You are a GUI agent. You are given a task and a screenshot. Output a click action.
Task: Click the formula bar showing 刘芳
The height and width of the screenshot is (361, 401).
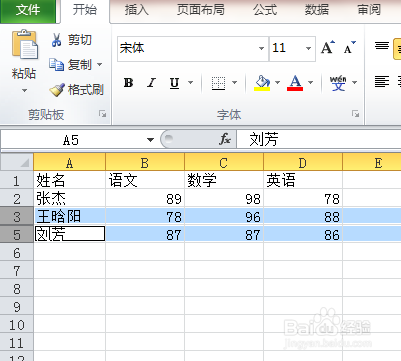pos(319,140)
